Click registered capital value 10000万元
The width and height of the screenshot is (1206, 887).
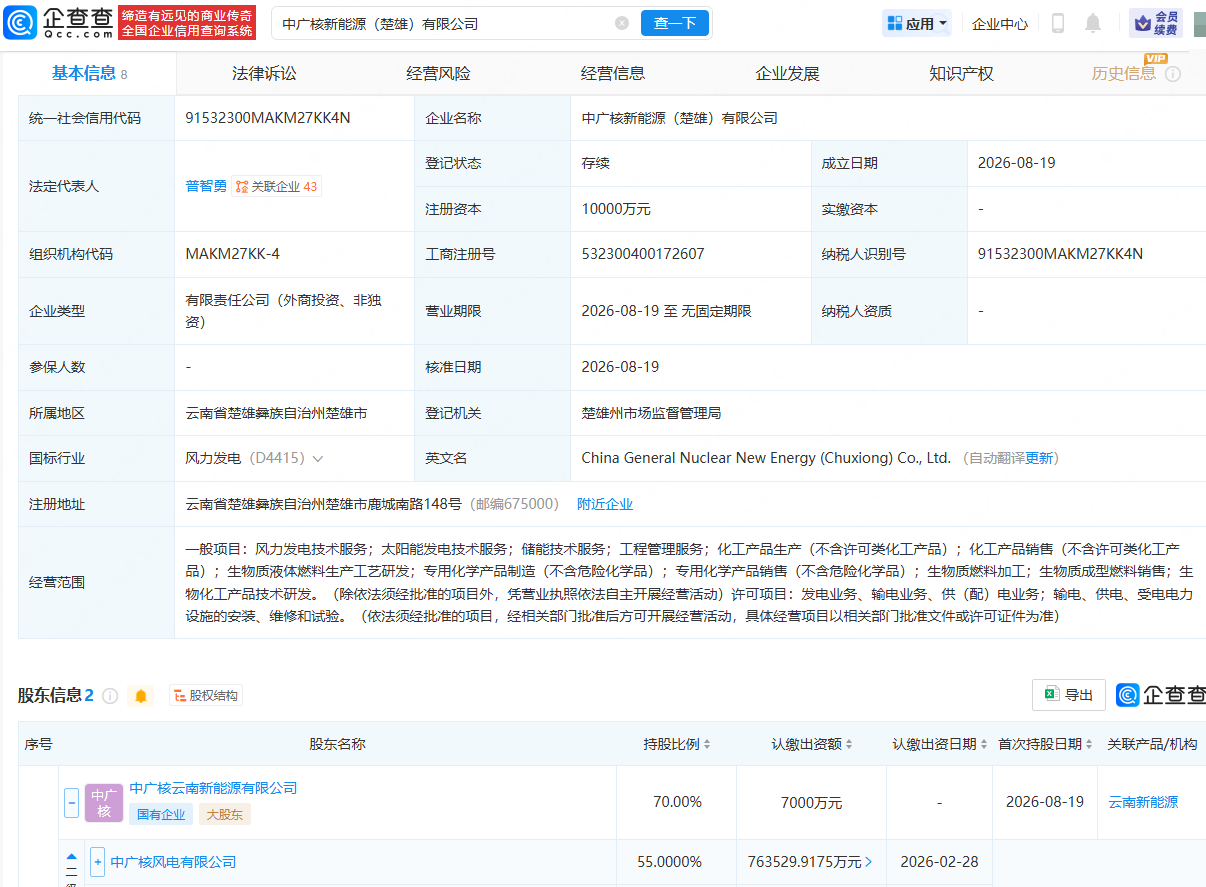coord(616,209)
